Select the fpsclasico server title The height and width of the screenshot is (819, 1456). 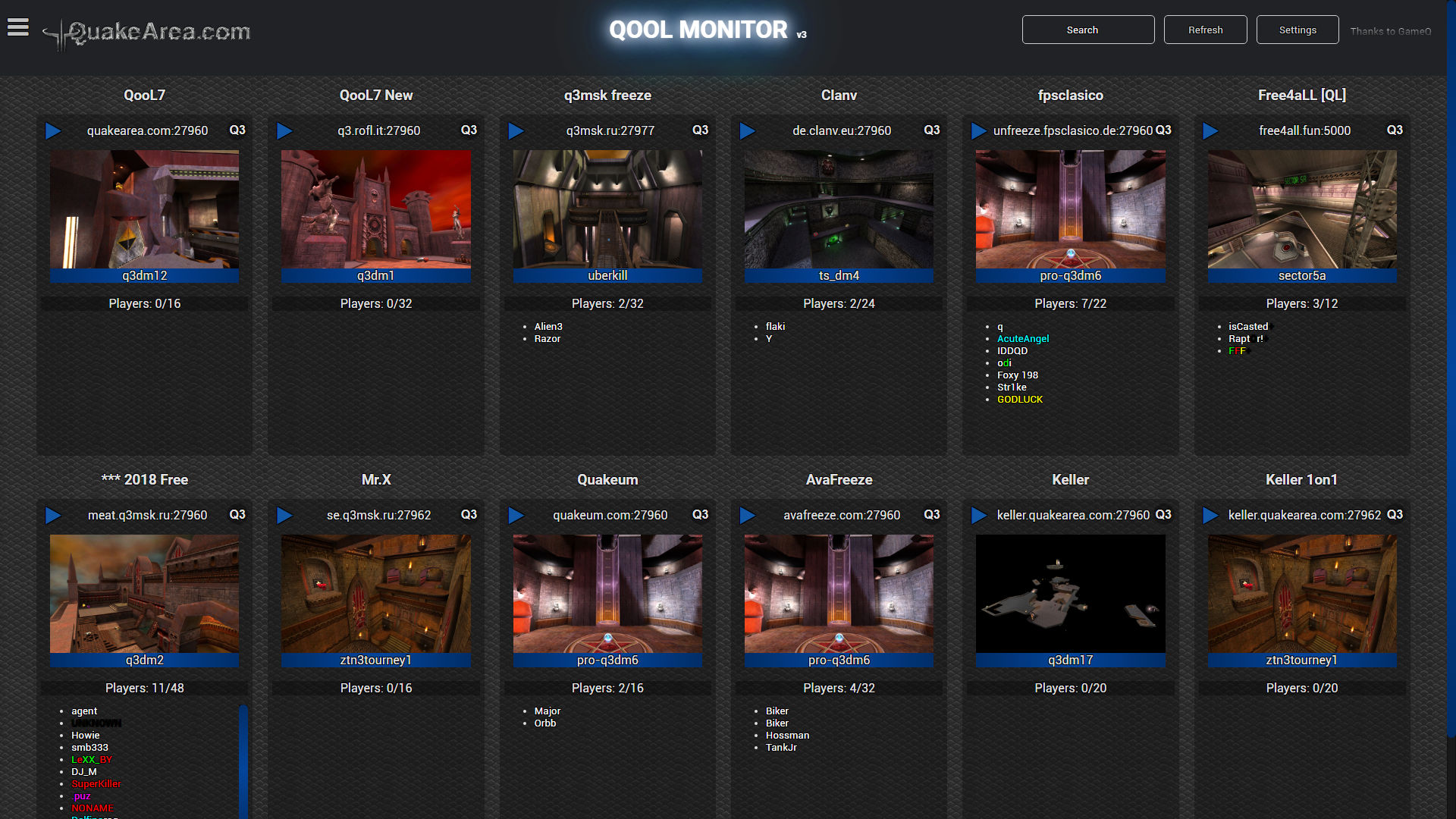[x=1071, y=96]
